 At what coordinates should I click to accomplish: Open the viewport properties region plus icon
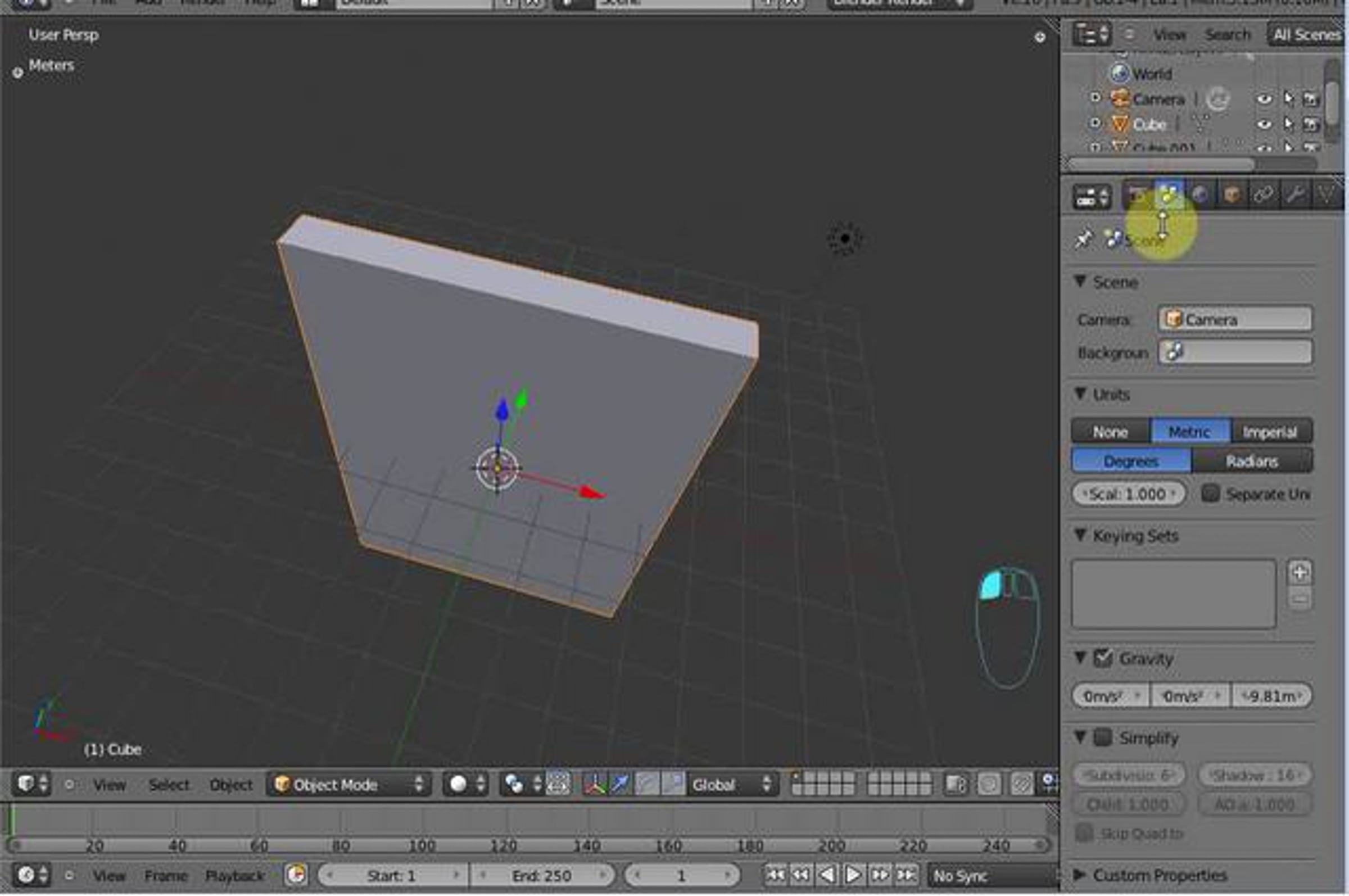click(1040, 37)
